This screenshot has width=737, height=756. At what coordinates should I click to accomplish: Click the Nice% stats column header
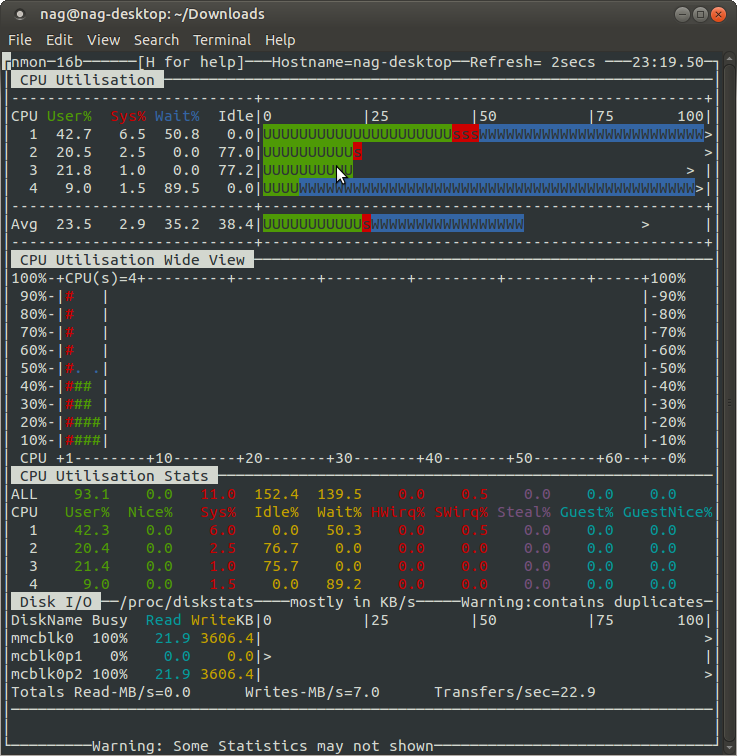(150, 513)
